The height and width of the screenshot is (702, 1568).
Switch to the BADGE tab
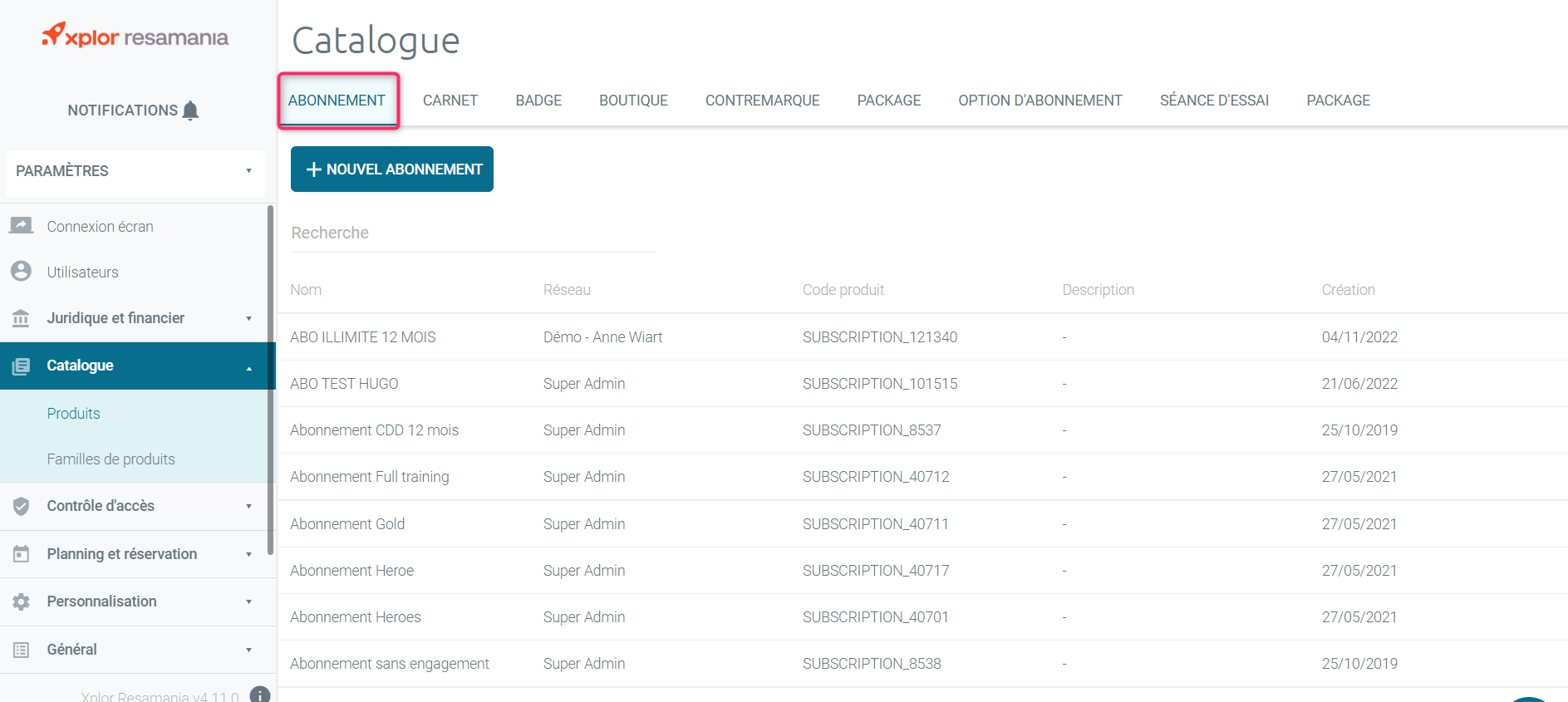(x=538, y=101)
